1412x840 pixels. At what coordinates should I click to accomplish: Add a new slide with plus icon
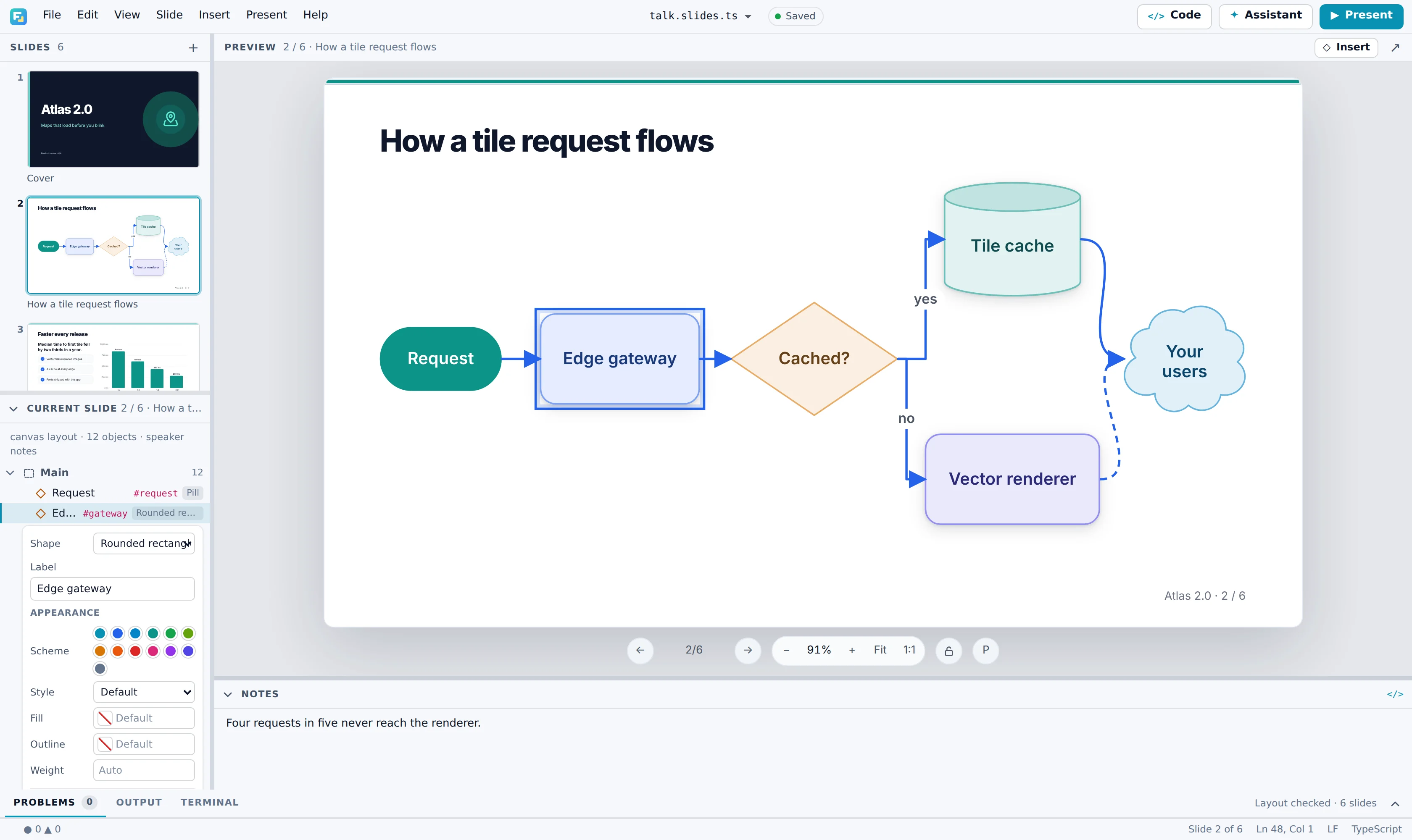193,47
